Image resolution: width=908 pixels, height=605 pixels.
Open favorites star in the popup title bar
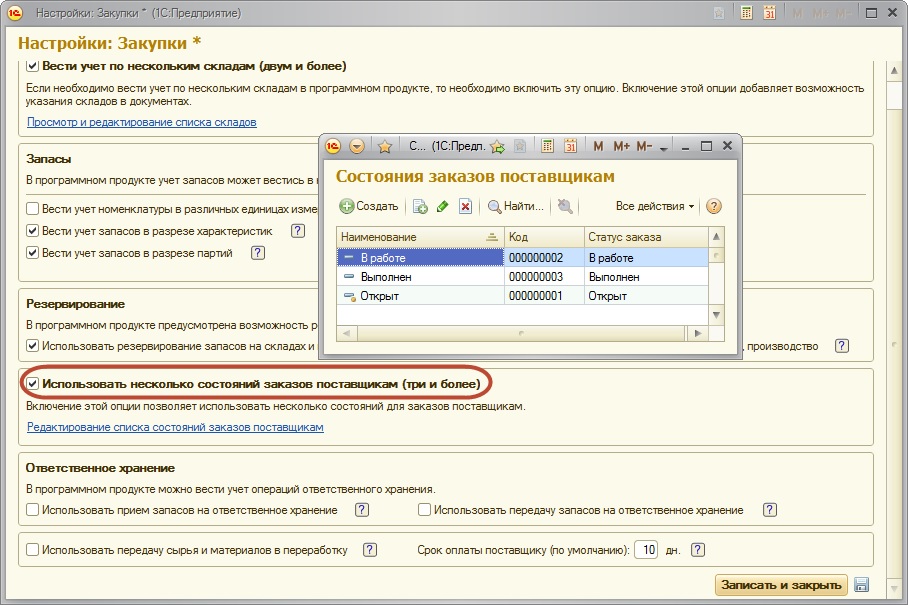pyautogui.click(x=385, y=146)
